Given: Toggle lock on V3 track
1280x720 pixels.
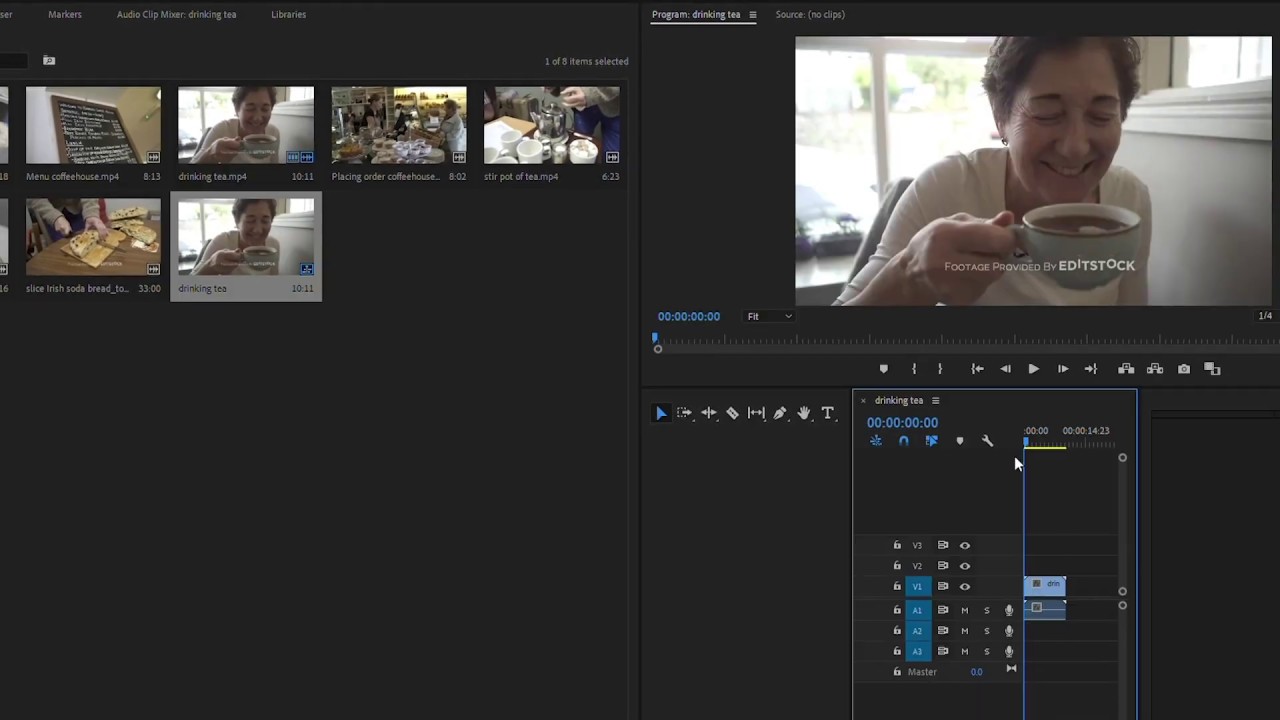Looking at the screenshot, I should (897, 545).
